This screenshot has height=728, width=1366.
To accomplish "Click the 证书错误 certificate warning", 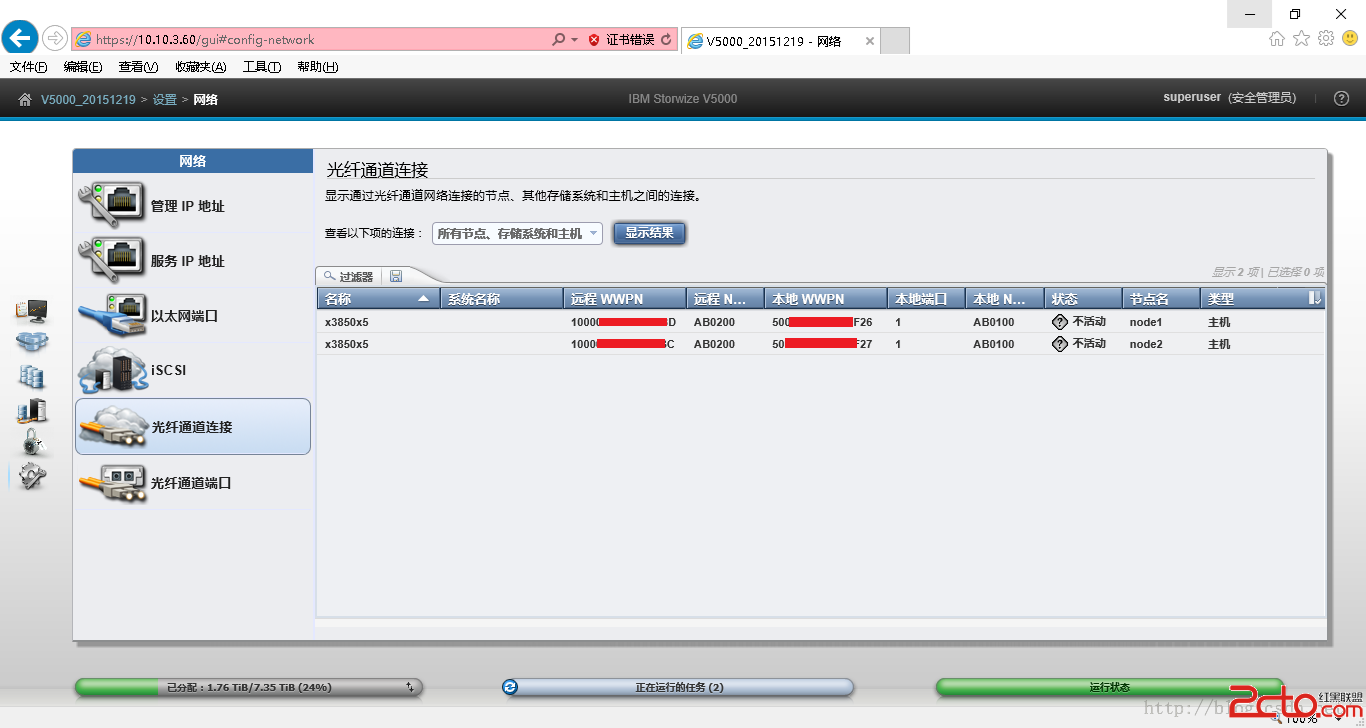I will click(621, 40).
